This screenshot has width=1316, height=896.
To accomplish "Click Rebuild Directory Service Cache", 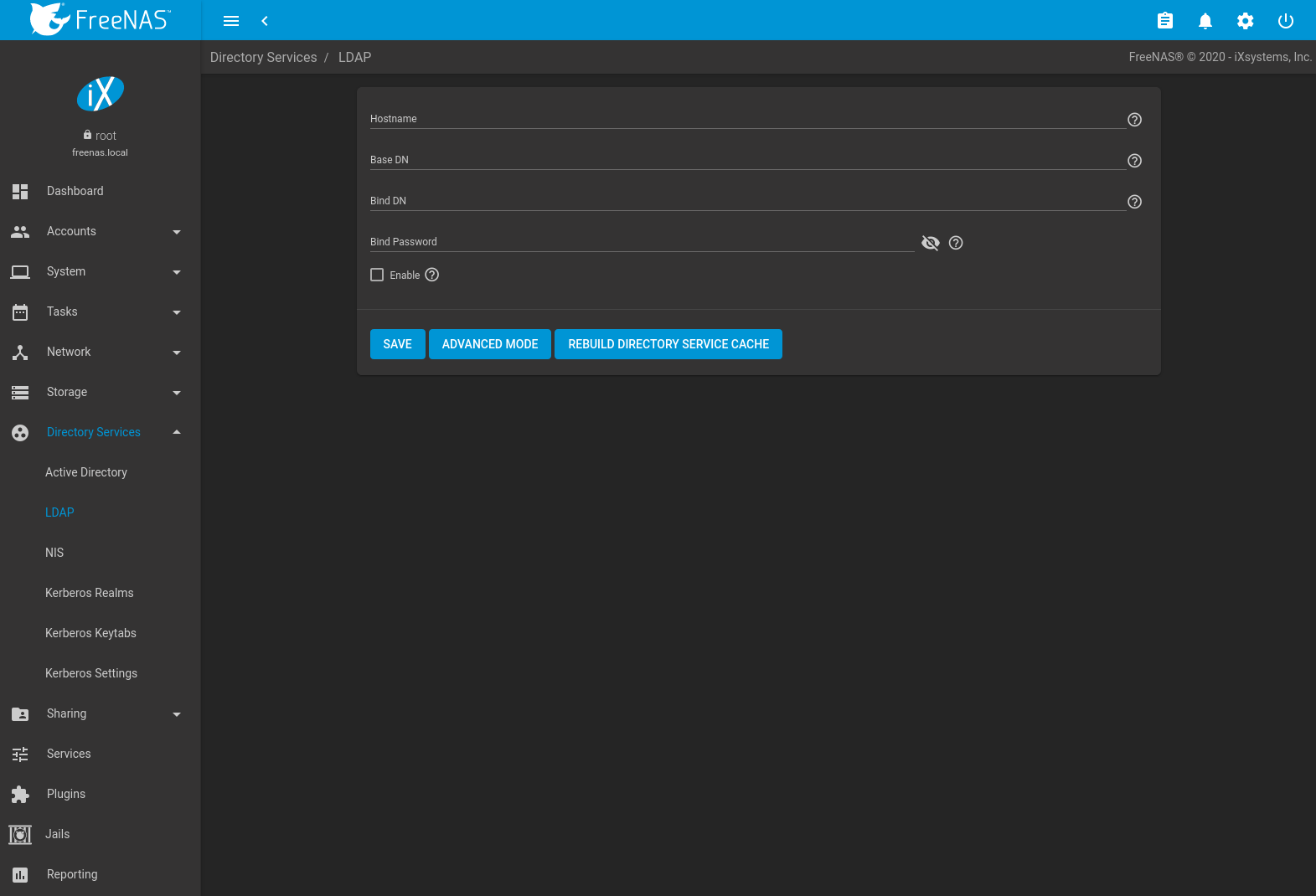I will (668, 344).
